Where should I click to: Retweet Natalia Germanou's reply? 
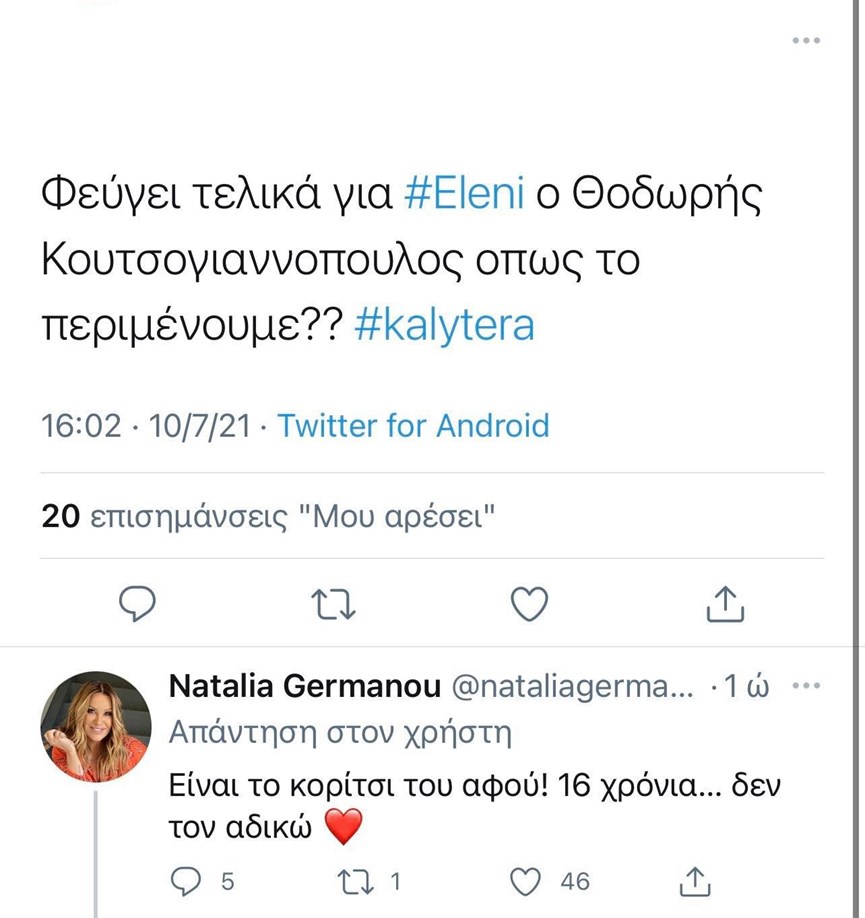click(x=355, y=881)
